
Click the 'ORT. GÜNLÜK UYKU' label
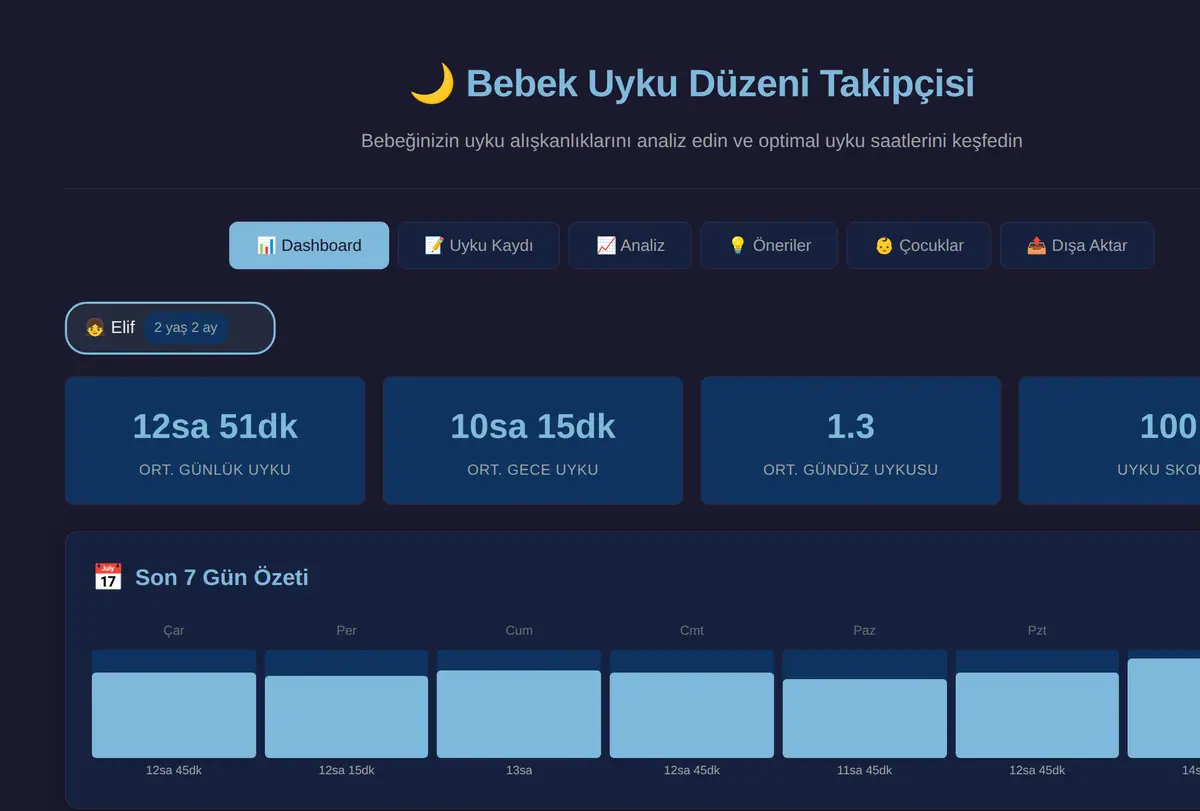click(x=215, y=469)
